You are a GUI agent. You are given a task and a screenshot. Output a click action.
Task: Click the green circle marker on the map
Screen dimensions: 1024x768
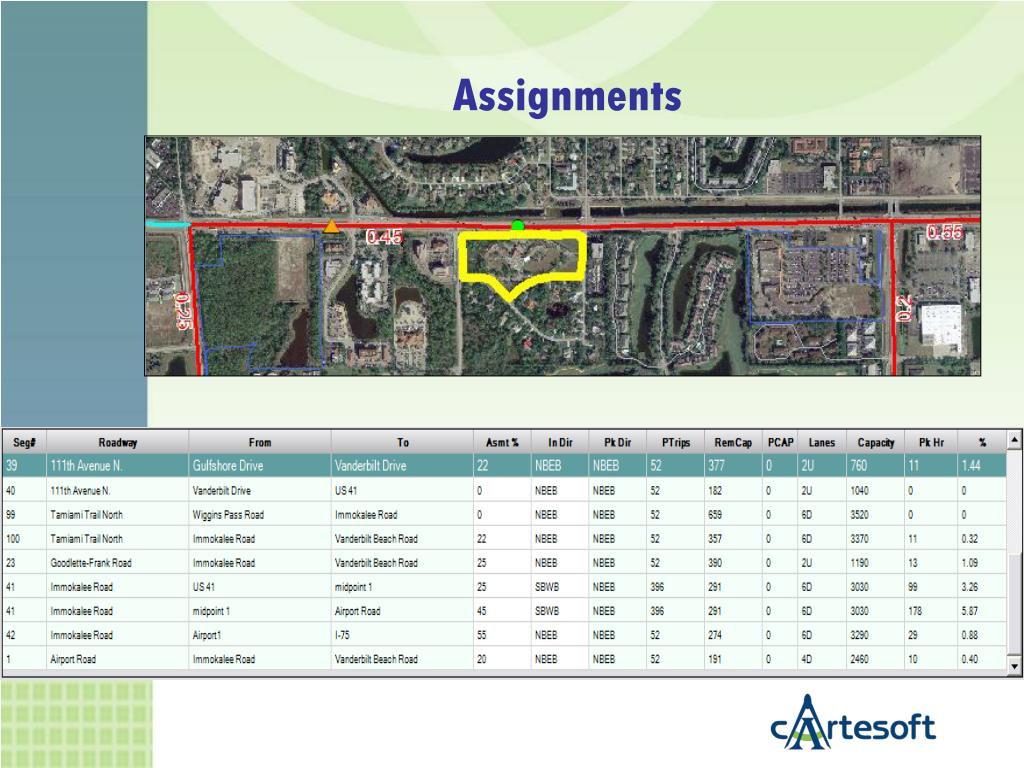tap(518, 225)
